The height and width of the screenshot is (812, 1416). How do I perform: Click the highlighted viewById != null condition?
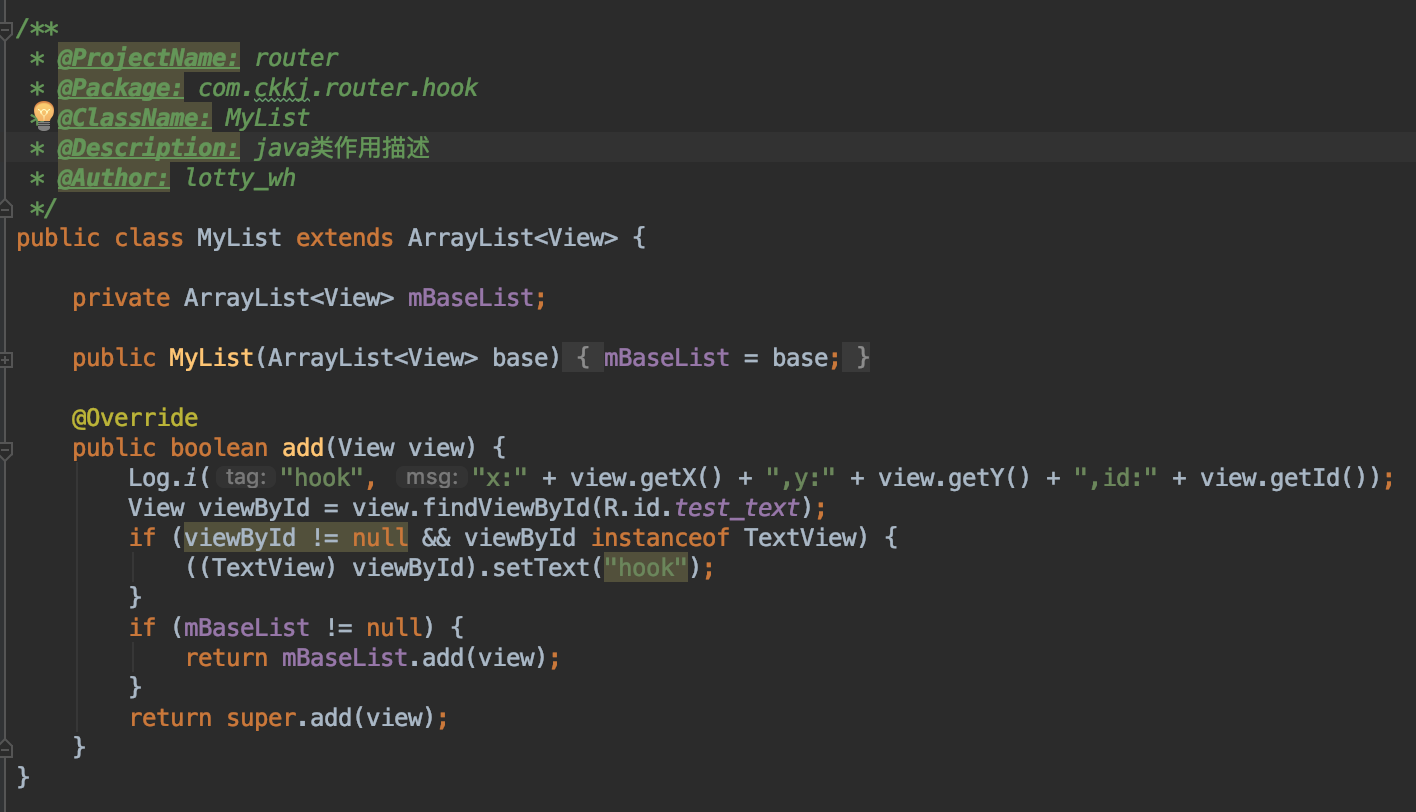[296, 538]
